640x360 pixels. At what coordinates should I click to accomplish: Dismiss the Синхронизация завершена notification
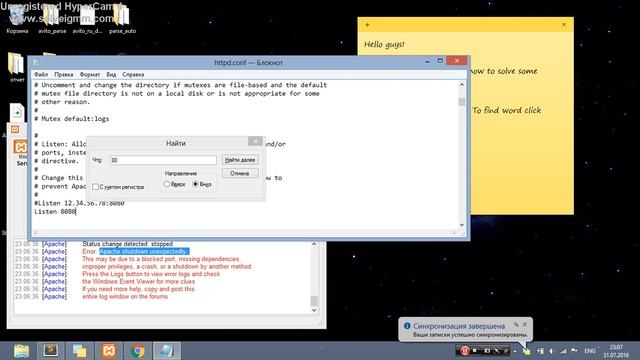[x=525, y=324]
